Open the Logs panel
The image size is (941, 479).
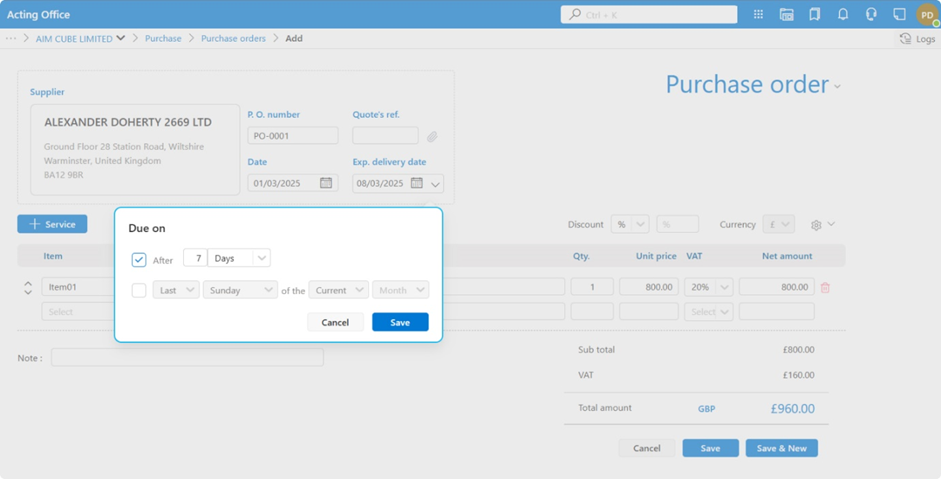(x=917, y=39)
